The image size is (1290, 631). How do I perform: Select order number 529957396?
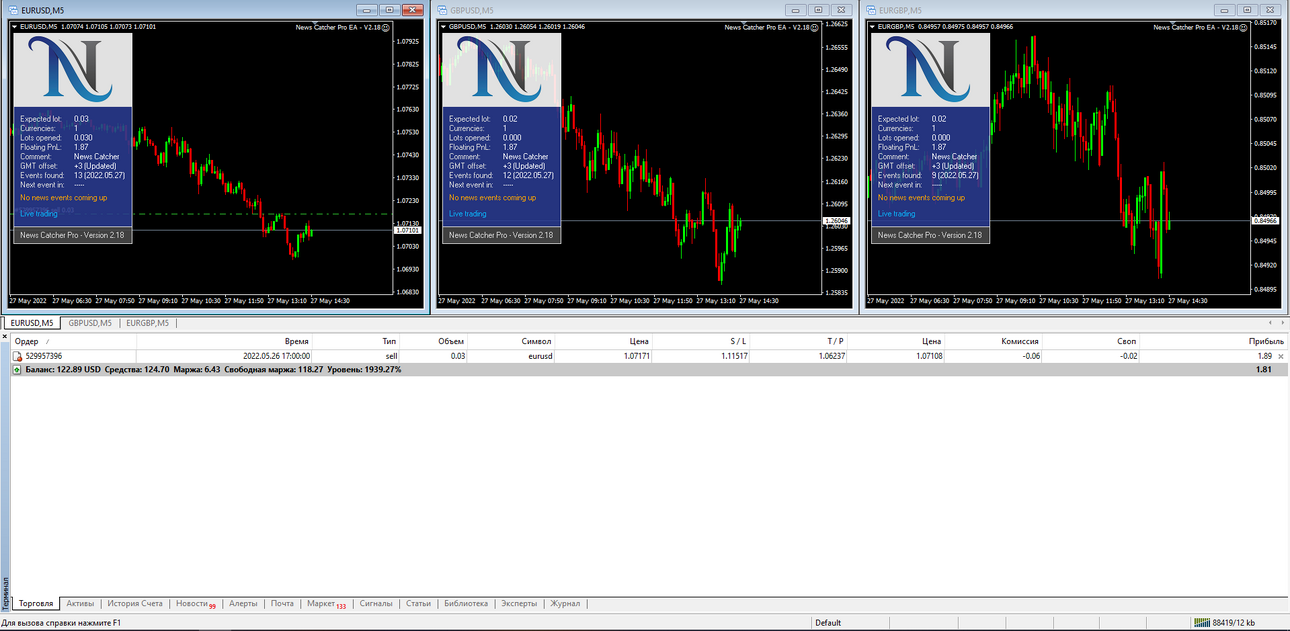point(44,356)
